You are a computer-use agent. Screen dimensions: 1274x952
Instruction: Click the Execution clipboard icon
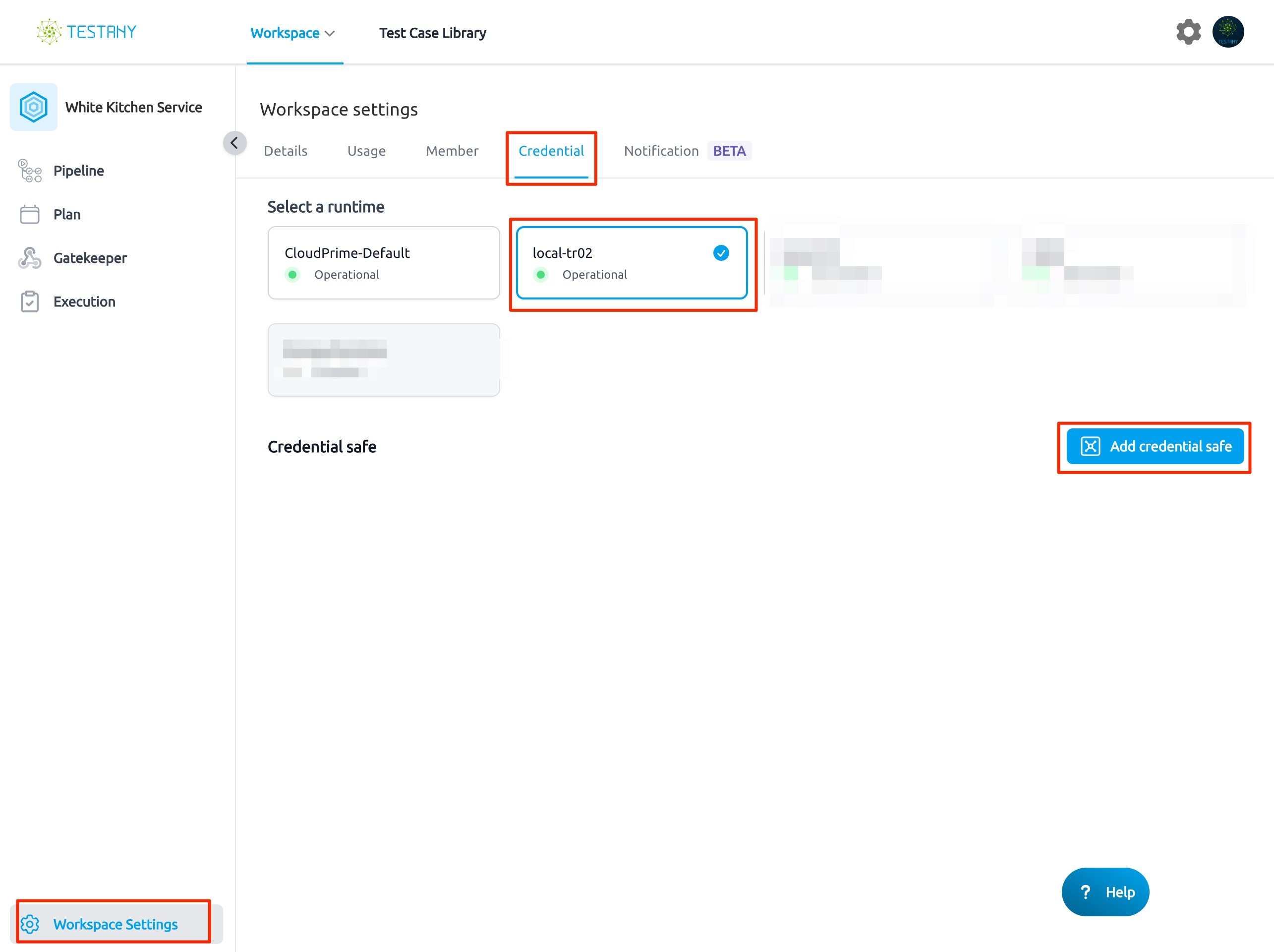pyautogui.click(x=29, y=302)
